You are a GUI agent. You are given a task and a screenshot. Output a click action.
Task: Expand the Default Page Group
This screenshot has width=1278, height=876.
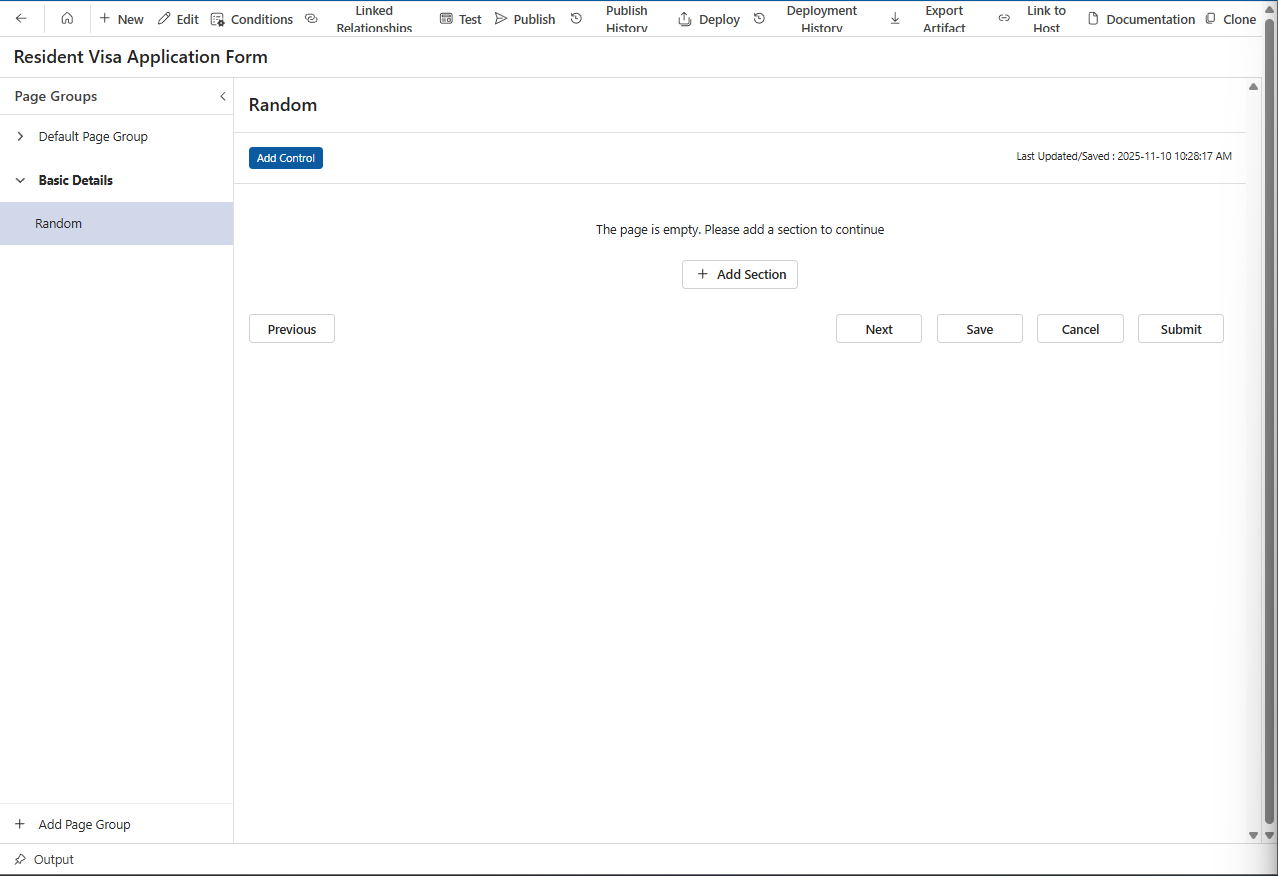[20, 136]
